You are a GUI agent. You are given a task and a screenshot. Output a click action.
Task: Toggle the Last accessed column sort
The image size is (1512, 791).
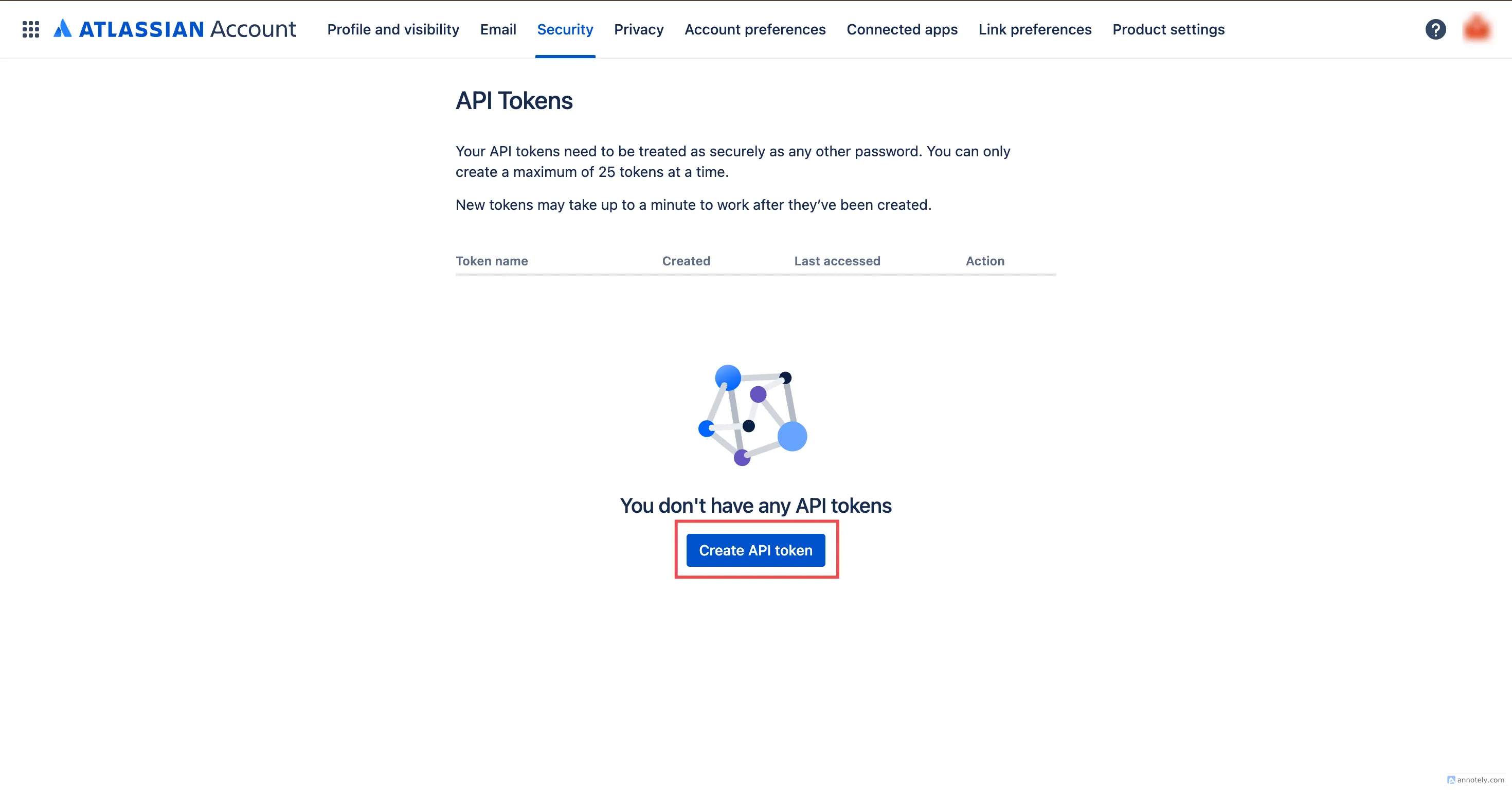coord(836,260)
